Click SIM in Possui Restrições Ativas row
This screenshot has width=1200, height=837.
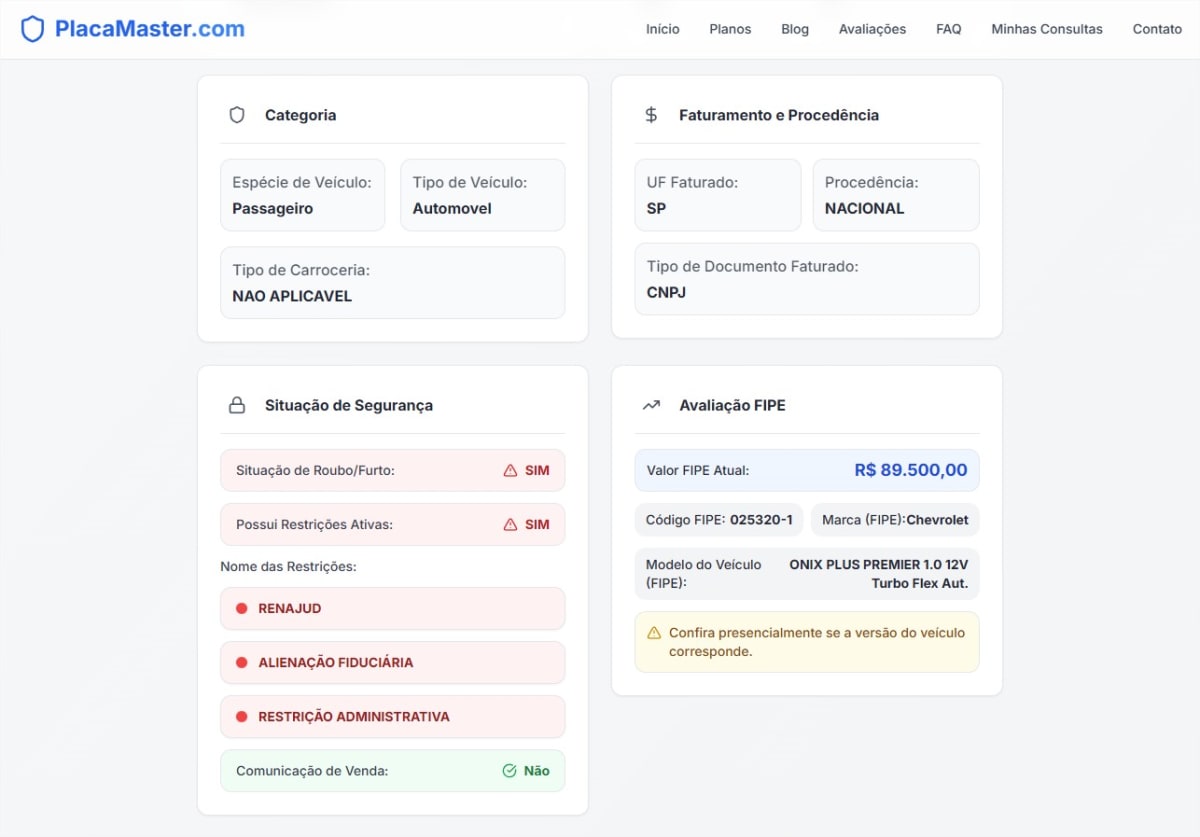tap(537, 524)
